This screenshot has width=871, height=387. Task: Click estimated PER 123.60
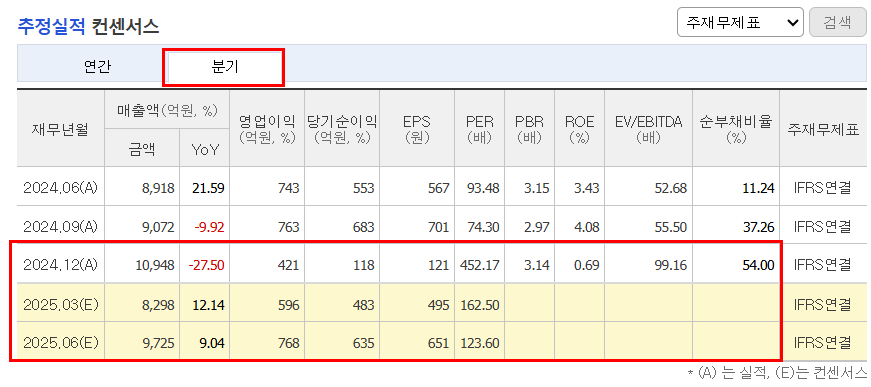click(x=480, y=344)
